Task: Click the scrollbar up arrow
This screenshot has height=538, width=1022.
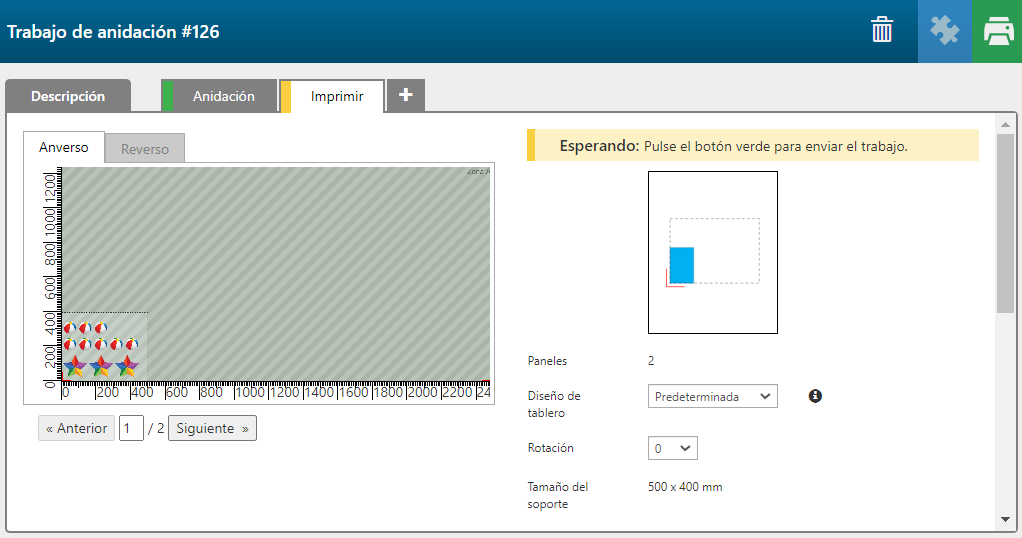Action: pos(1005,122)
